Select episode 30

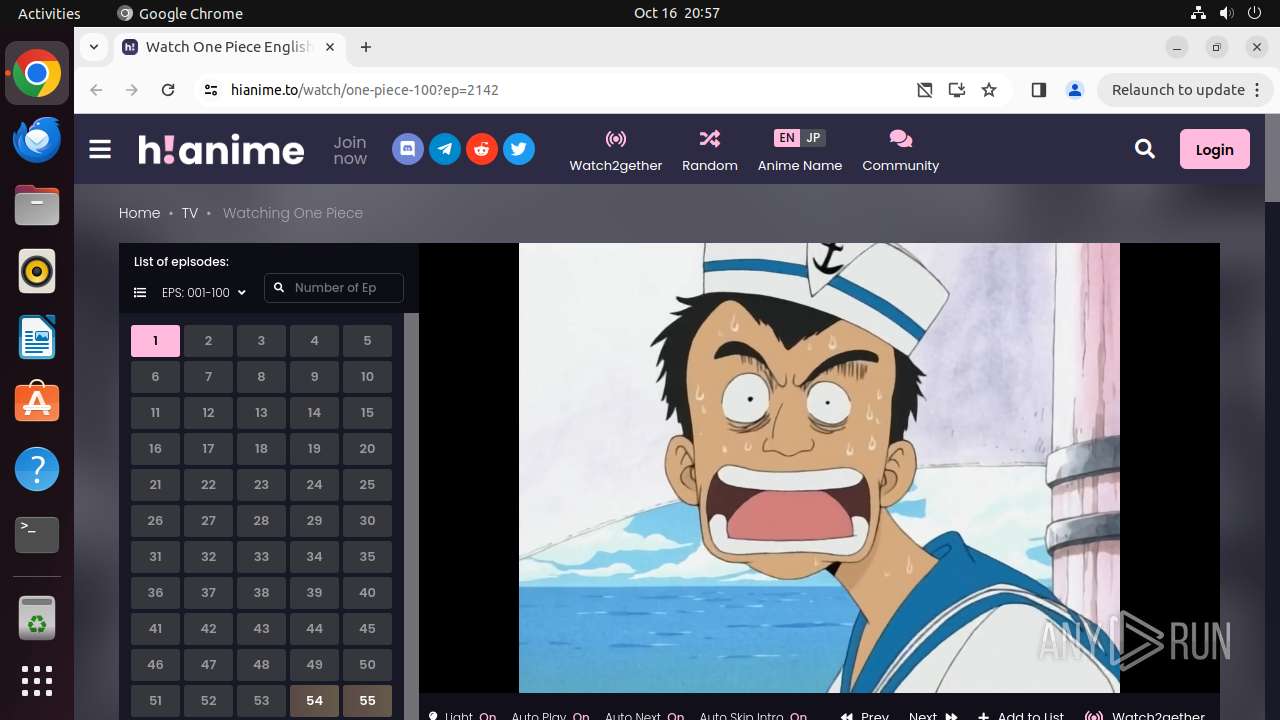coord(367,521)
